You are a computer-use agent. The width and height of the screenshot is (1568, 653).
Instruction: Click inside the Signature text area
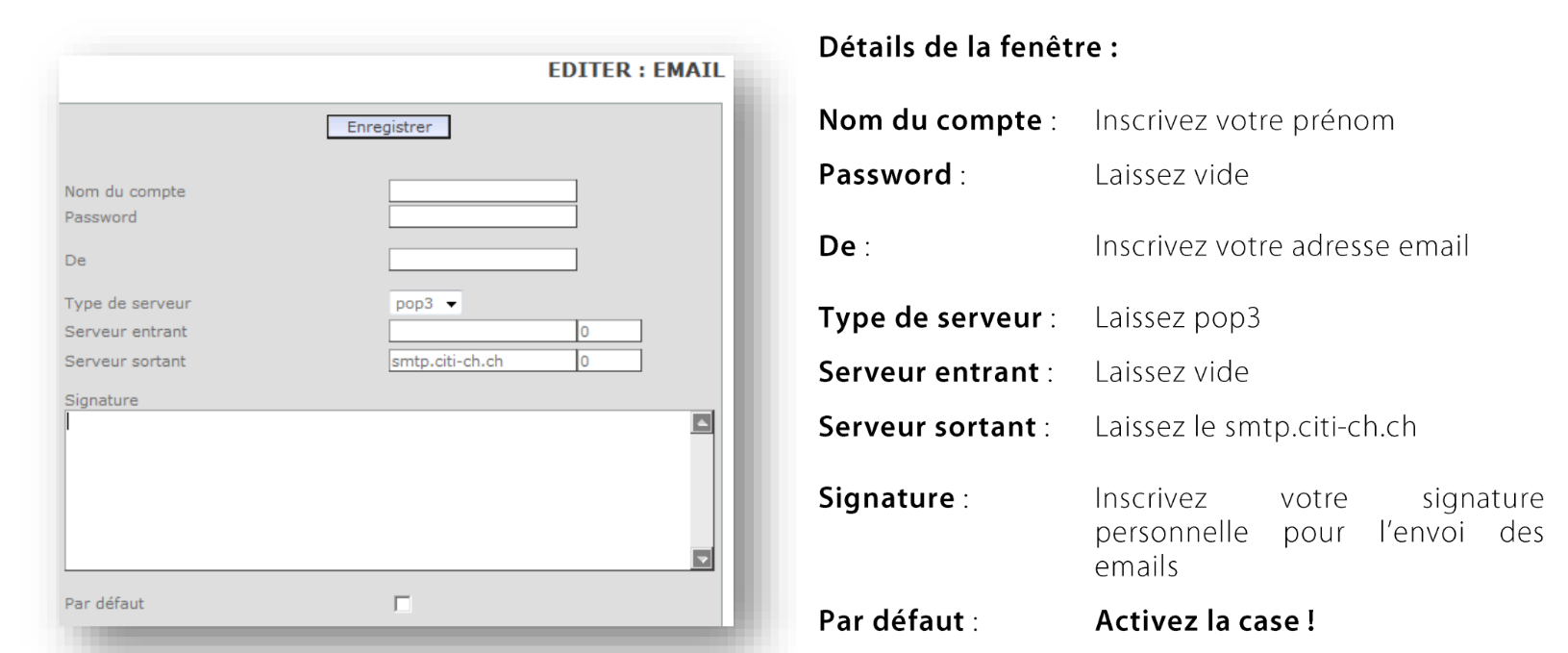pos(377,490)
